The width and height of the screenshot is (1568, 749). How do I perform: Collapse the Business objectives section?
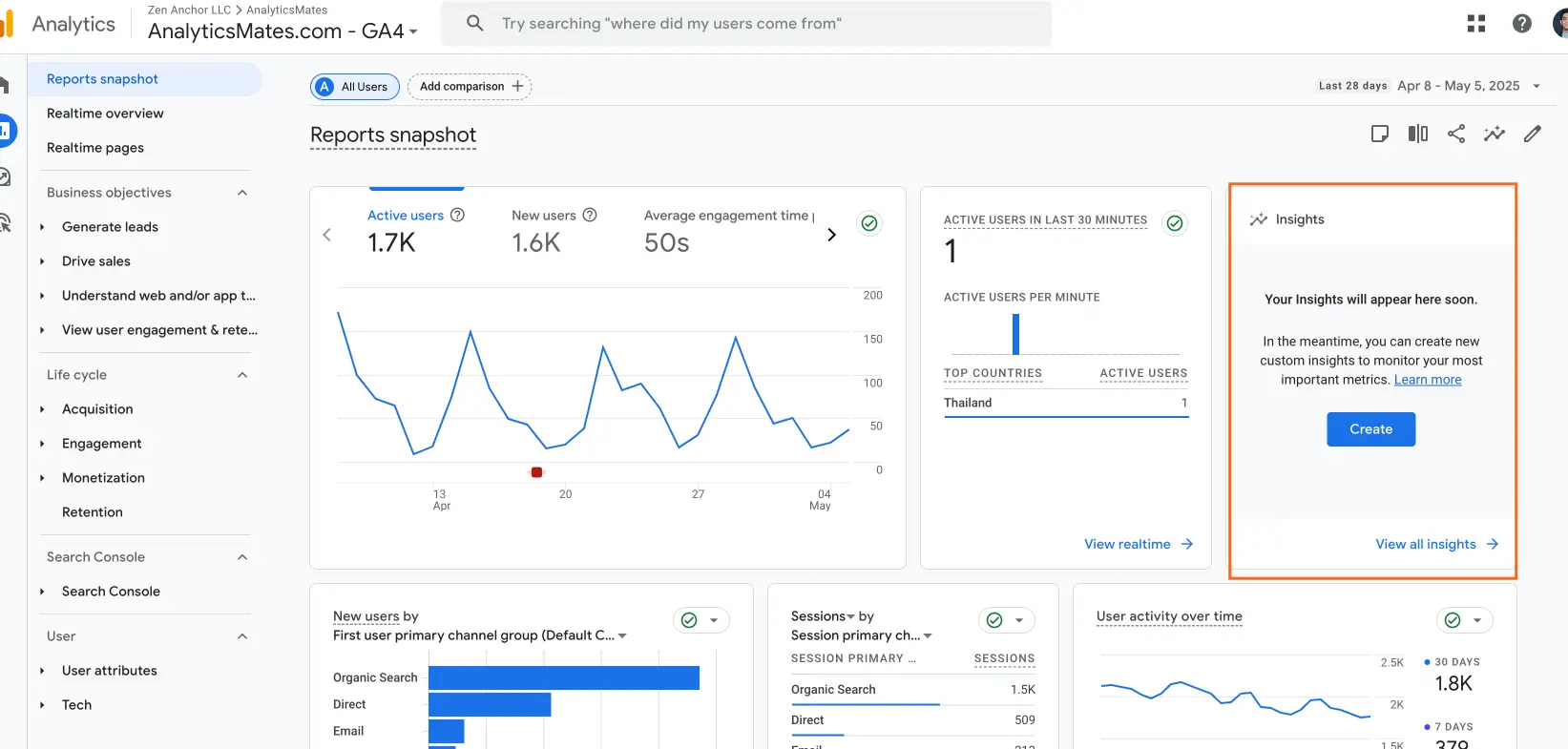[x=242, y=193]
